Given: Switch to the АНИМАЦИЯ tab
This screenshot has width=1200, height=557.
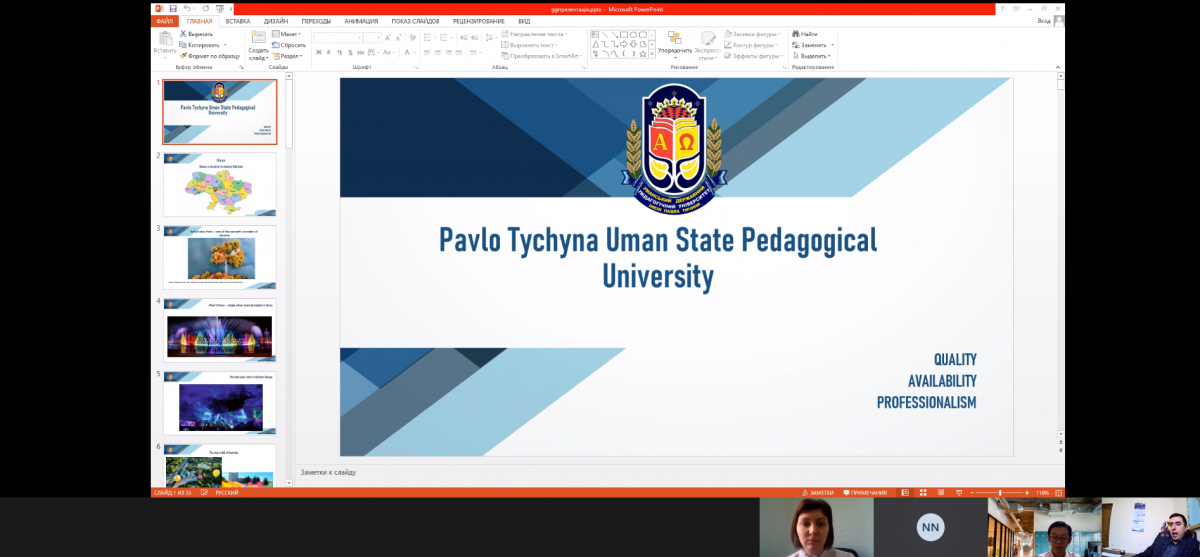Looking at the screenshot, I should click(x=362, y=20).
